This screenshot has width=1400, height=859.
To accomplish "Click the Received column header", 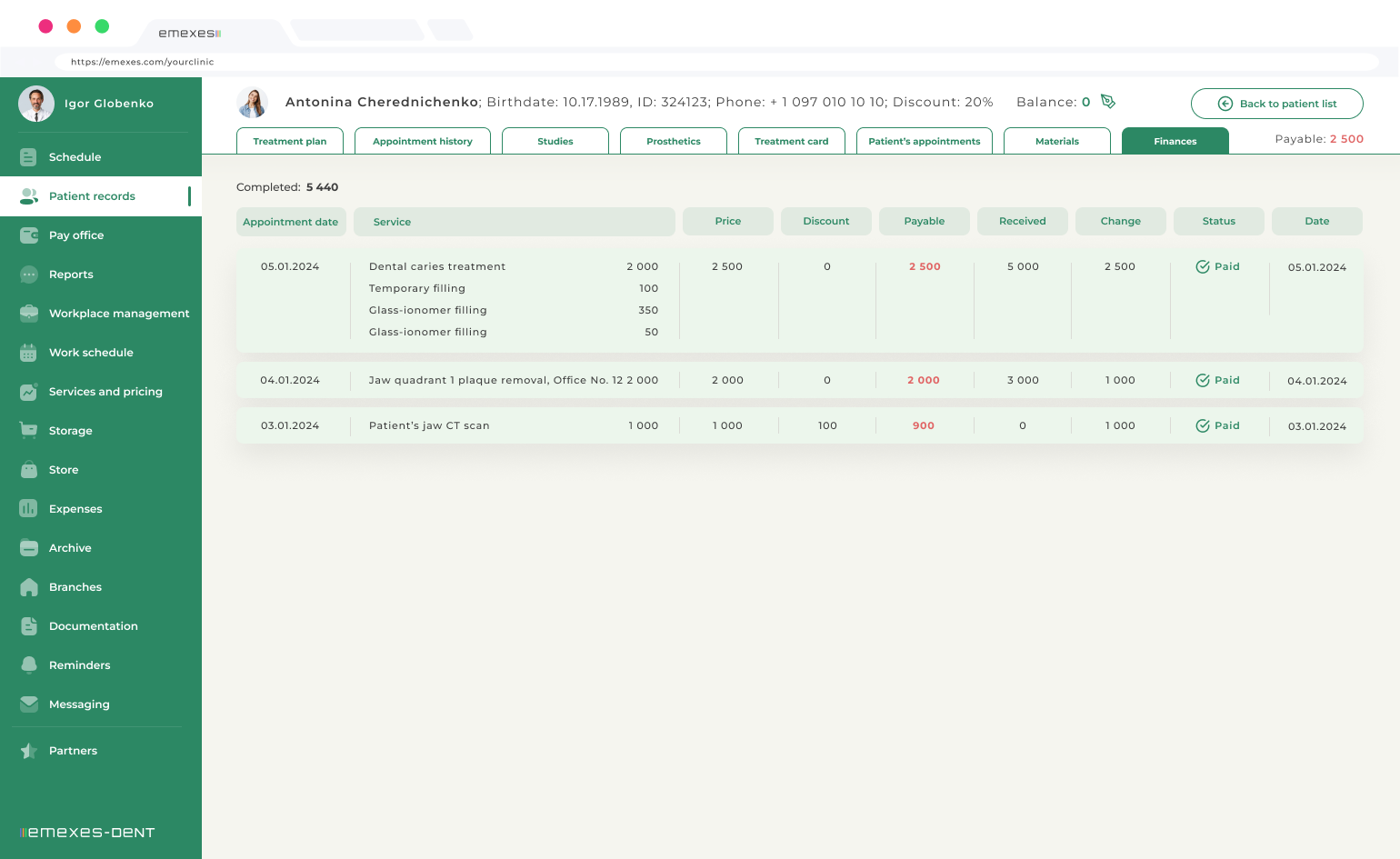I will point(1023,221).
